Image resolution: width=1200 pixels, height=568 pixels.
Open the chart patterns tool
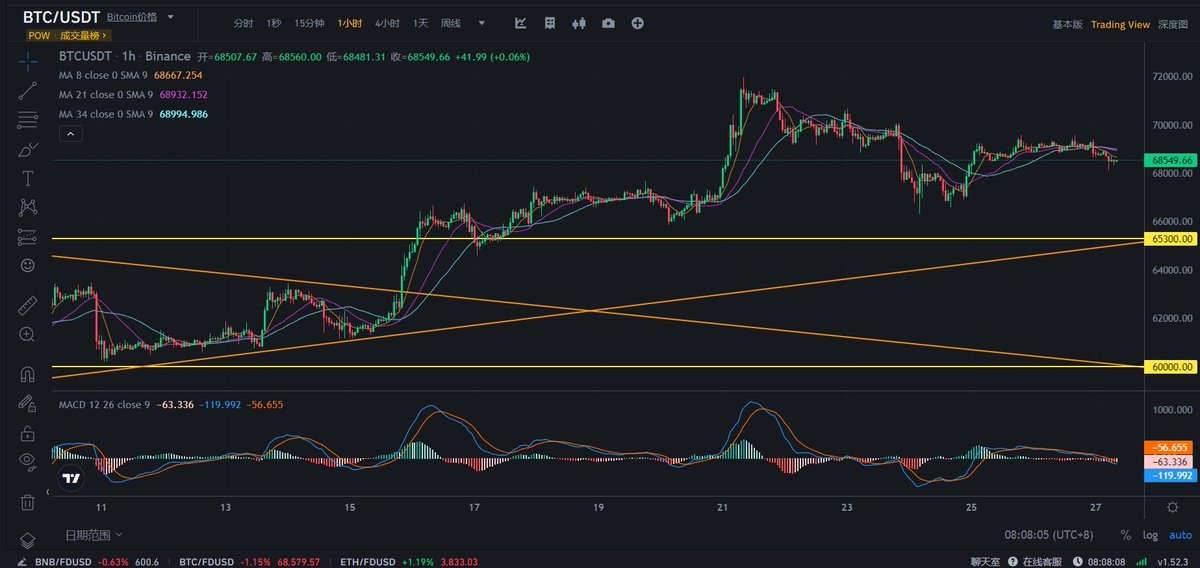click(27, 207)
